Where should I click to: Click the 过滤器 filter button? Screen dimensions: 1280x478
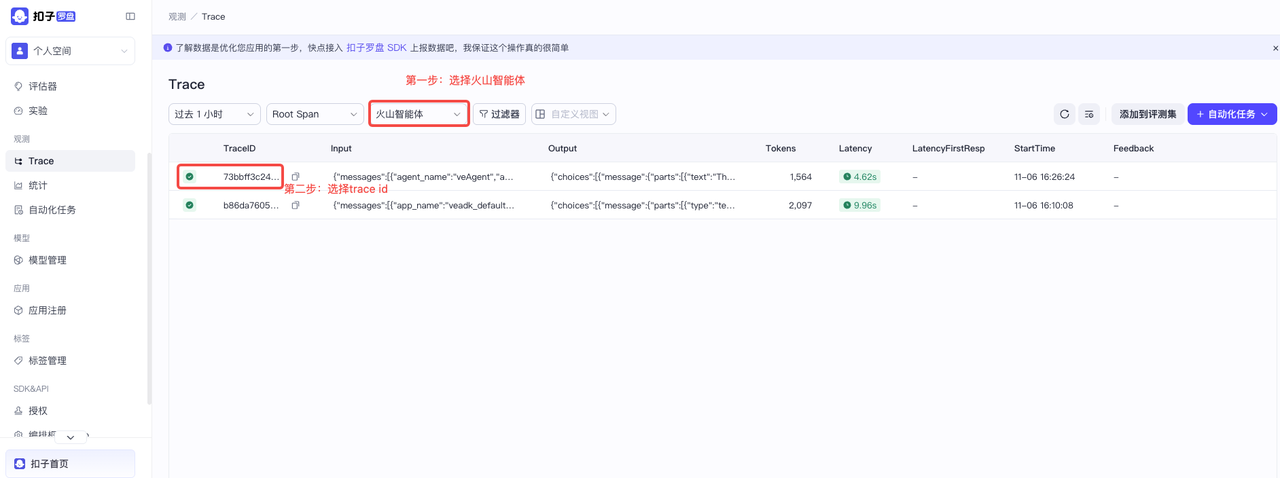click(x=499, y=114)
